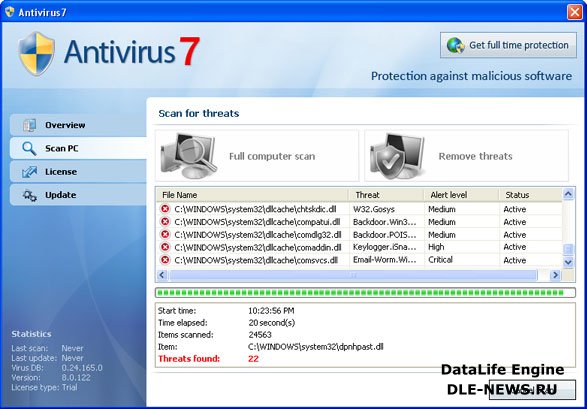Viewport: 587px width, 409px height.
Task: Select the comdlg32.dll file row
Action: (359, 234)
